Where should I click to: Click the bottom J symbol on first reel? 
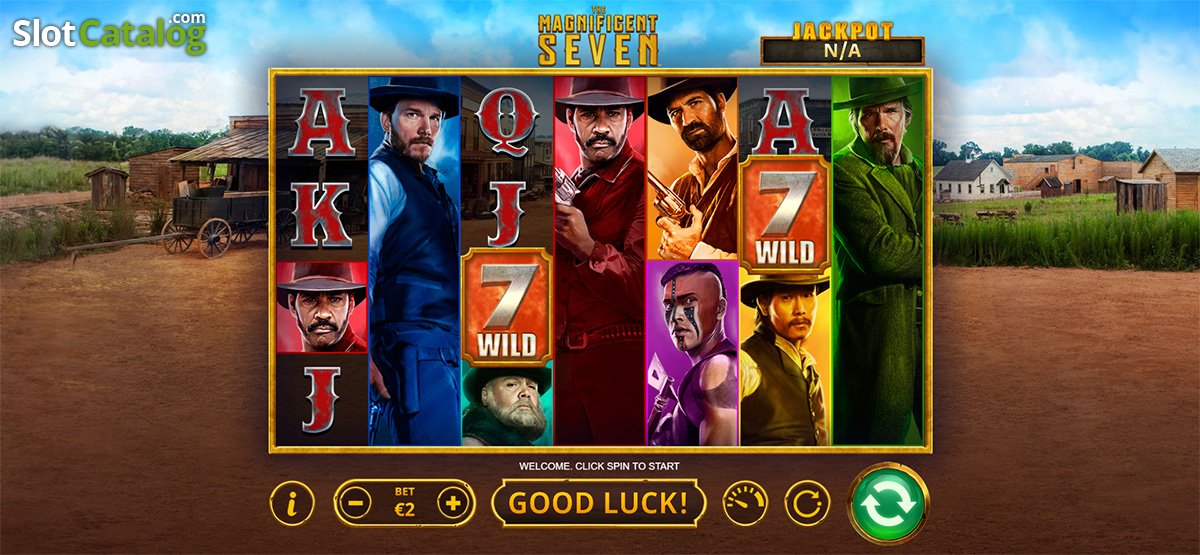coord(321,399)
